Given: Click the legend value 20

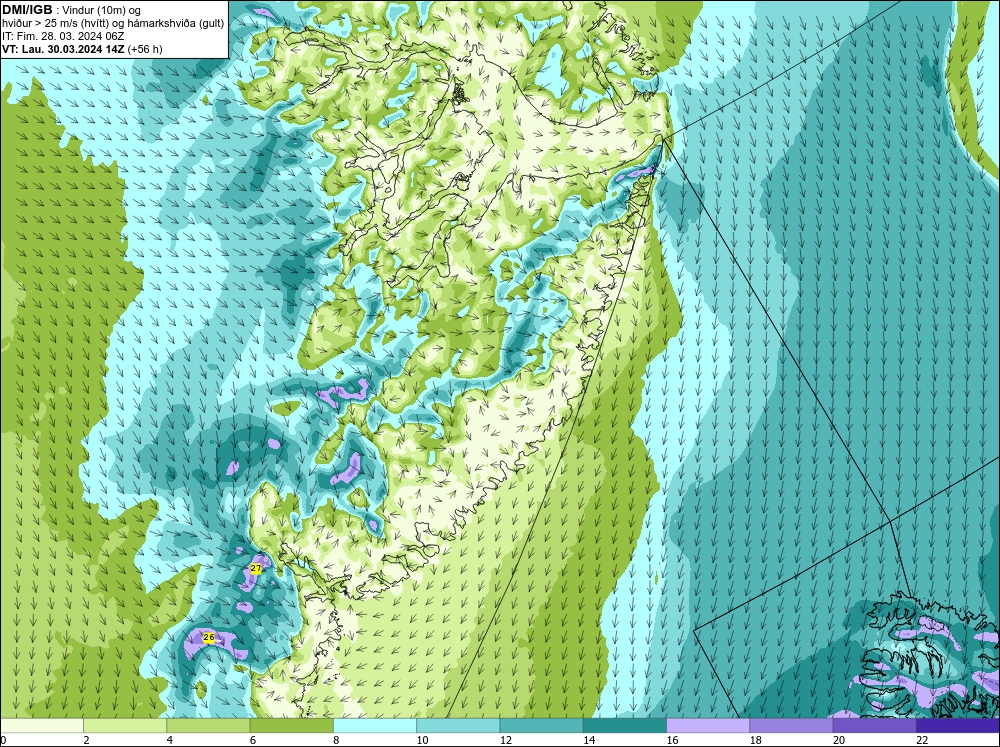Looking at the screenshot, I should click(x=839, y=739).
